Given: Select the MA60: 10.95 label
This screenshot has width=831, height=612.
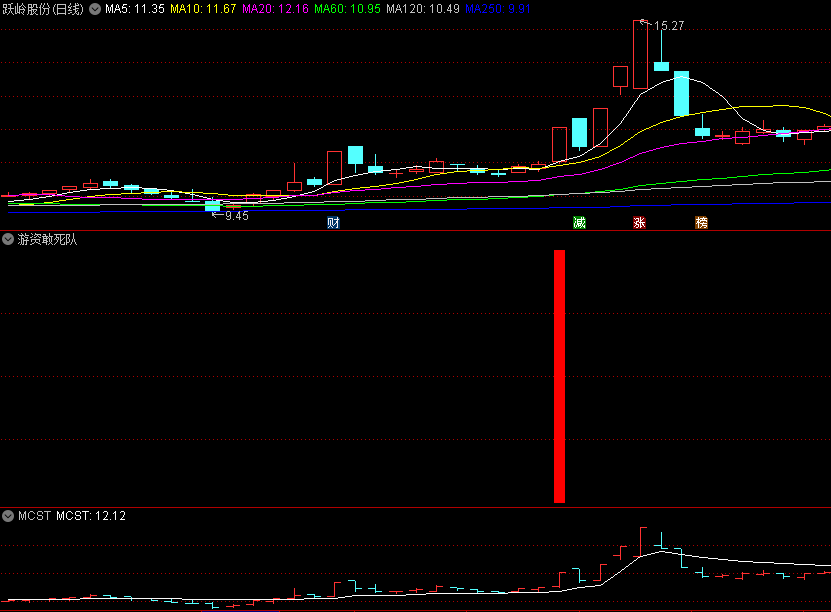Looking at the screenshot, I should click(x=347, y=9).
